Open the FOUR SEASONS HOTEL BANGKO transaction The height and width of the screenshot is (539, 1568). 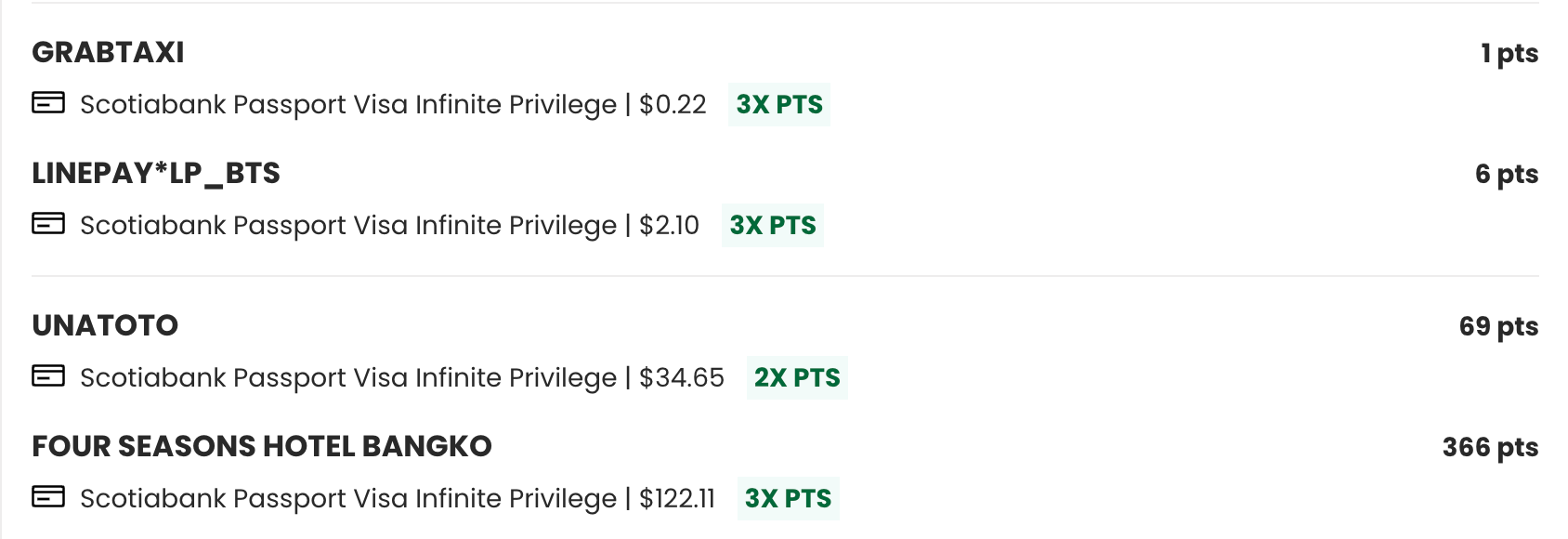point(261,446)
